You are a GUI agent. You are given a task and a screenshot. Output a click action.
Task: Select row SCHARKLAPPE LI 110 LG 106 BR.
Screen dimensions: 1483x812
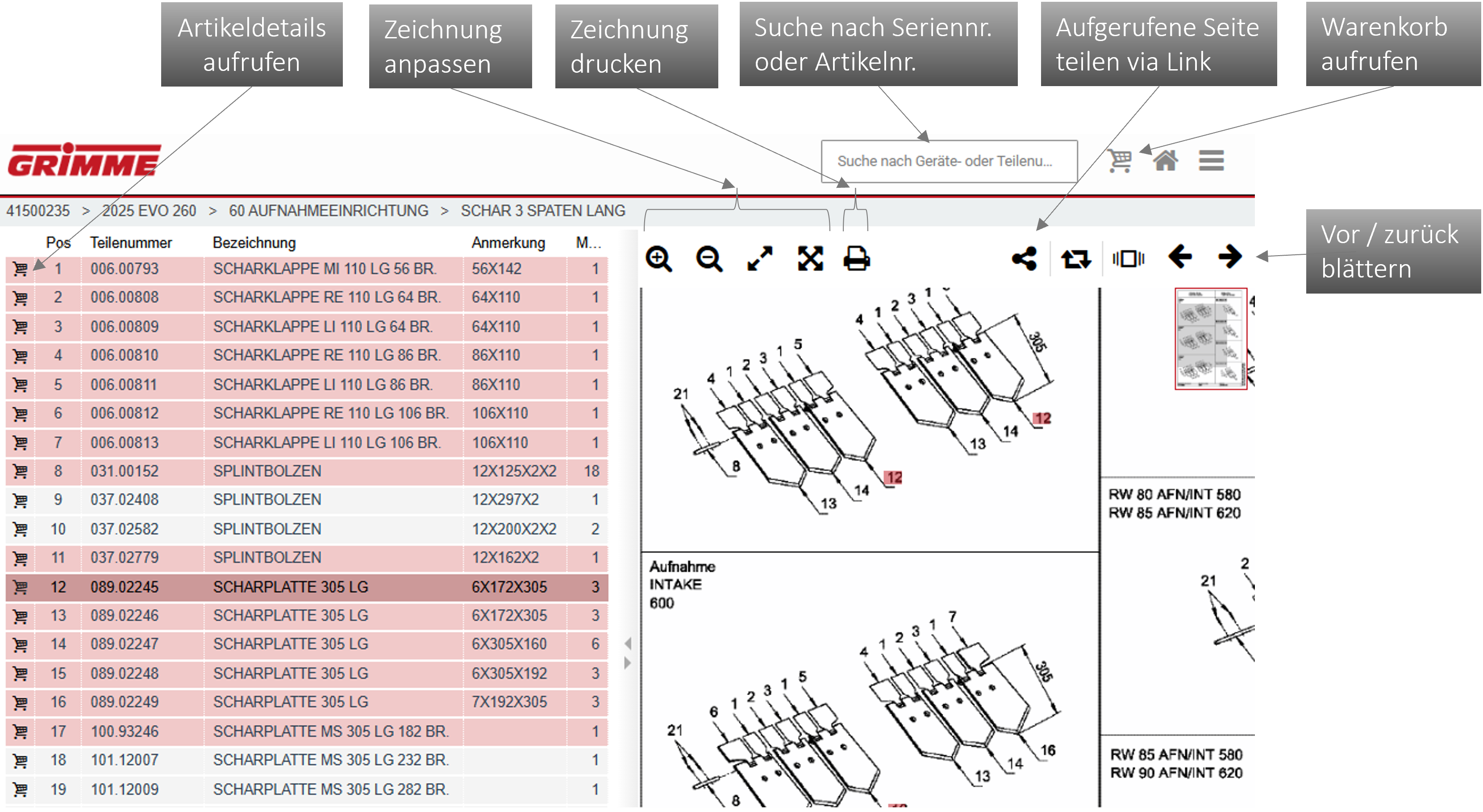point(306,443)
